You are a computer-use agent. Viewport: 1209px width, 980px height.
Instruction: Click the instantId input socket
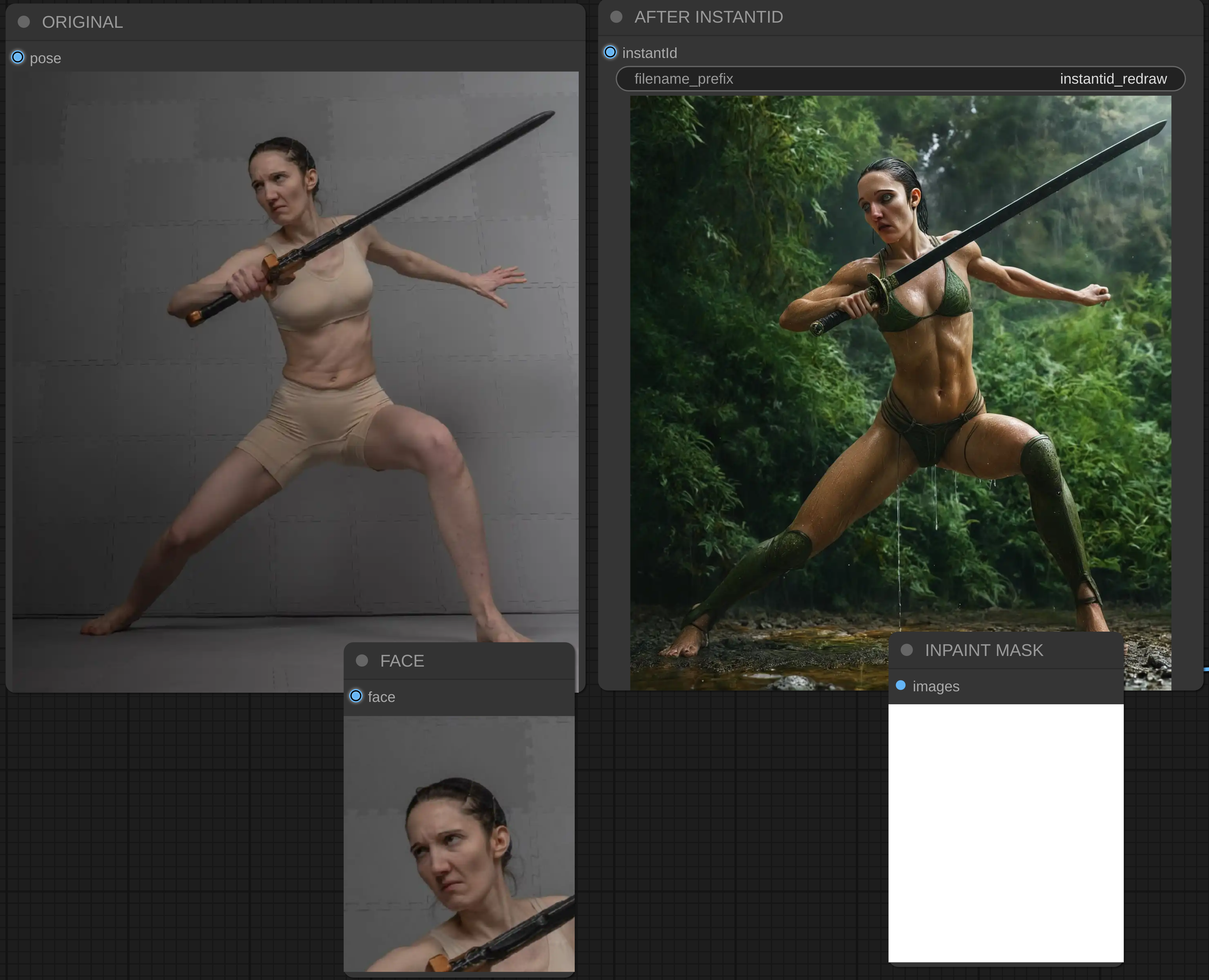610,52
